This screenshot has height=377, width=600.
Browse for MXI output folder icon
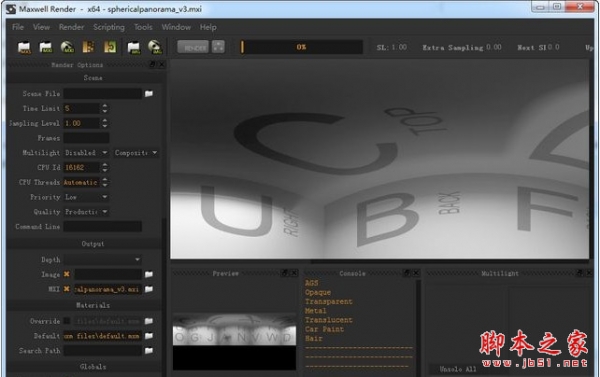point(149,289)
